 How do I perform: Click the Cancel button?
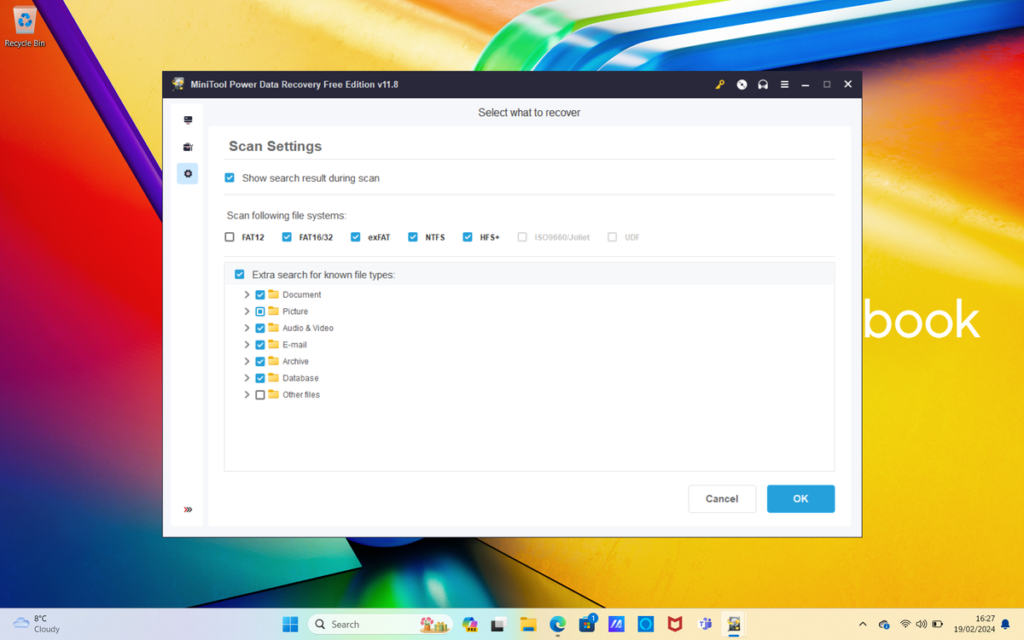point(722,499)
